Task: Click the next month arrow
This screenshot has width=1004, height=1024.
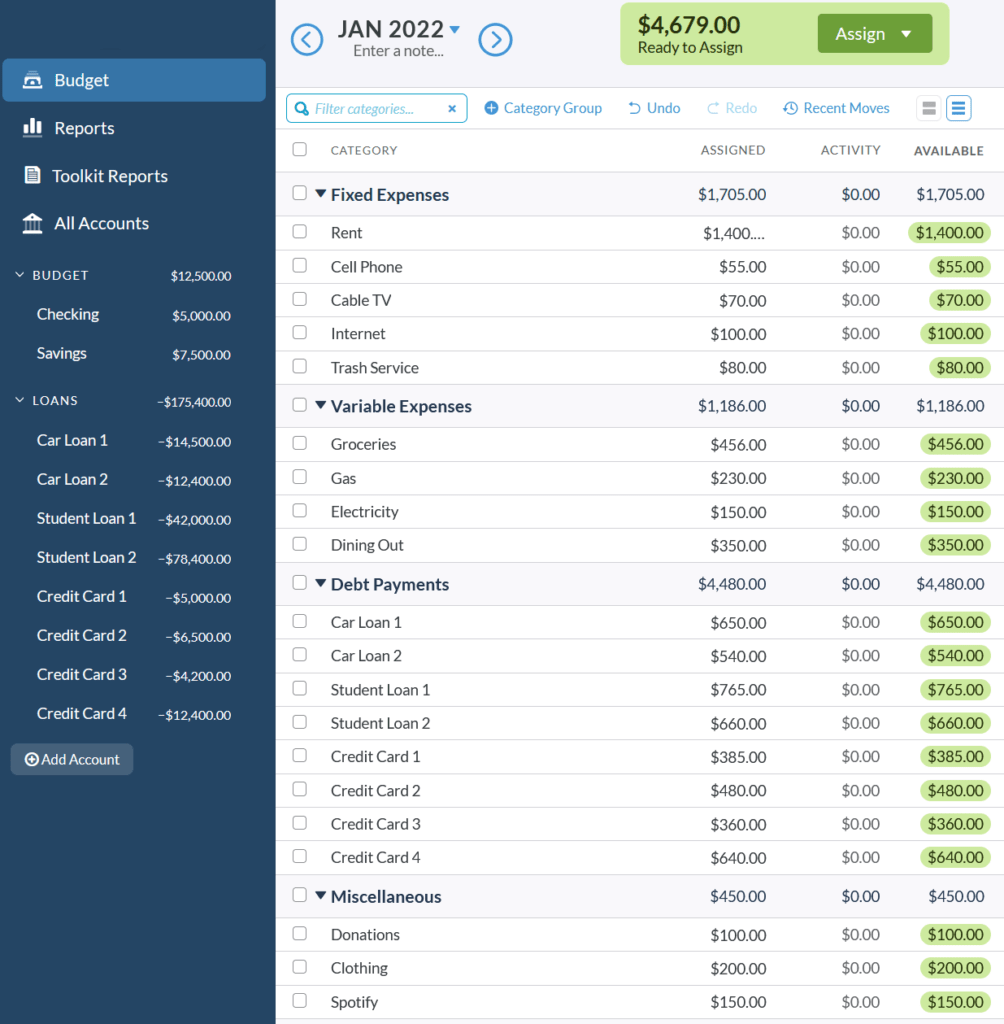Action: (x=495, y=41)
